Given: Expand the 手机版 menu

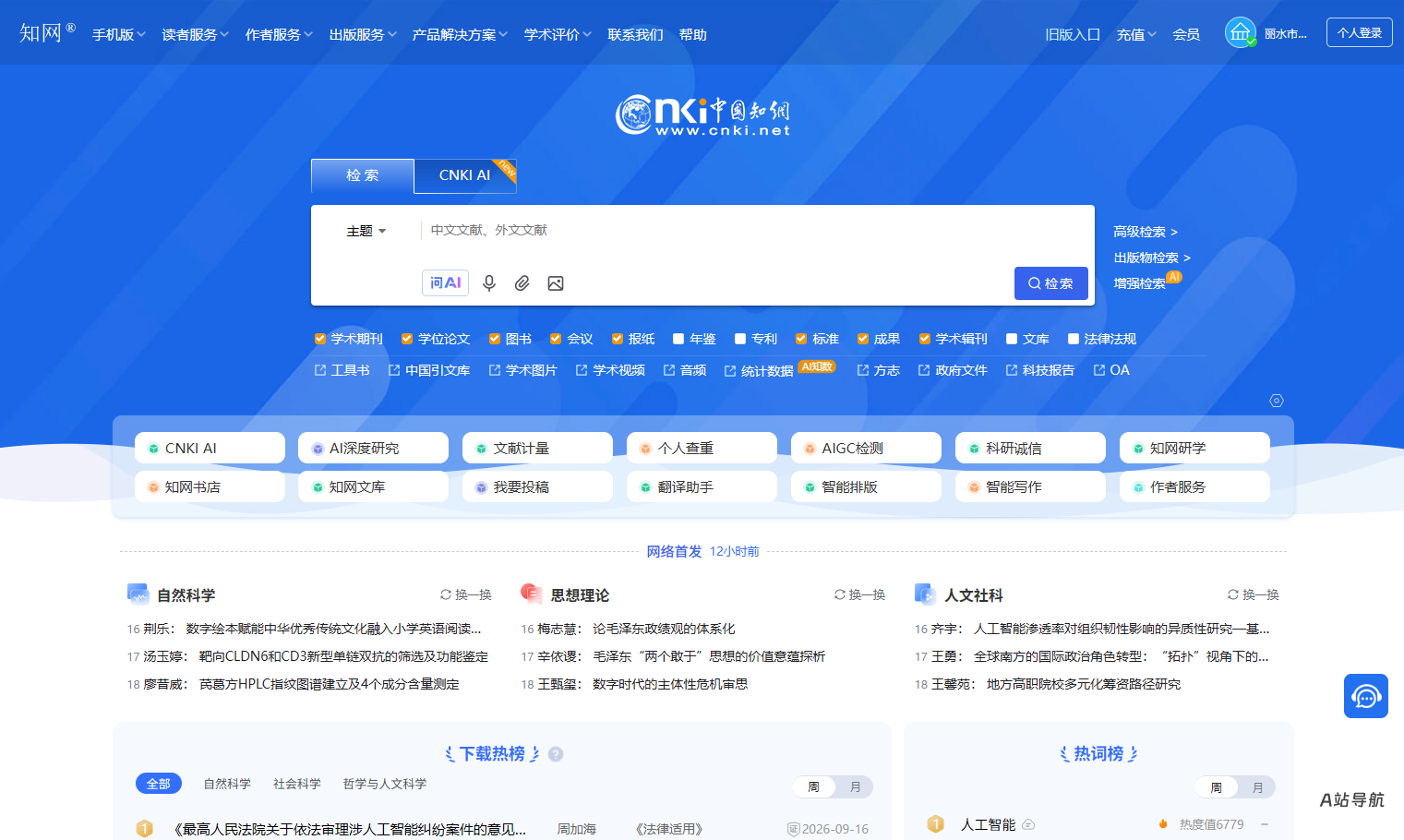Looking at the screenshot, I should click(x=119, y=34).
